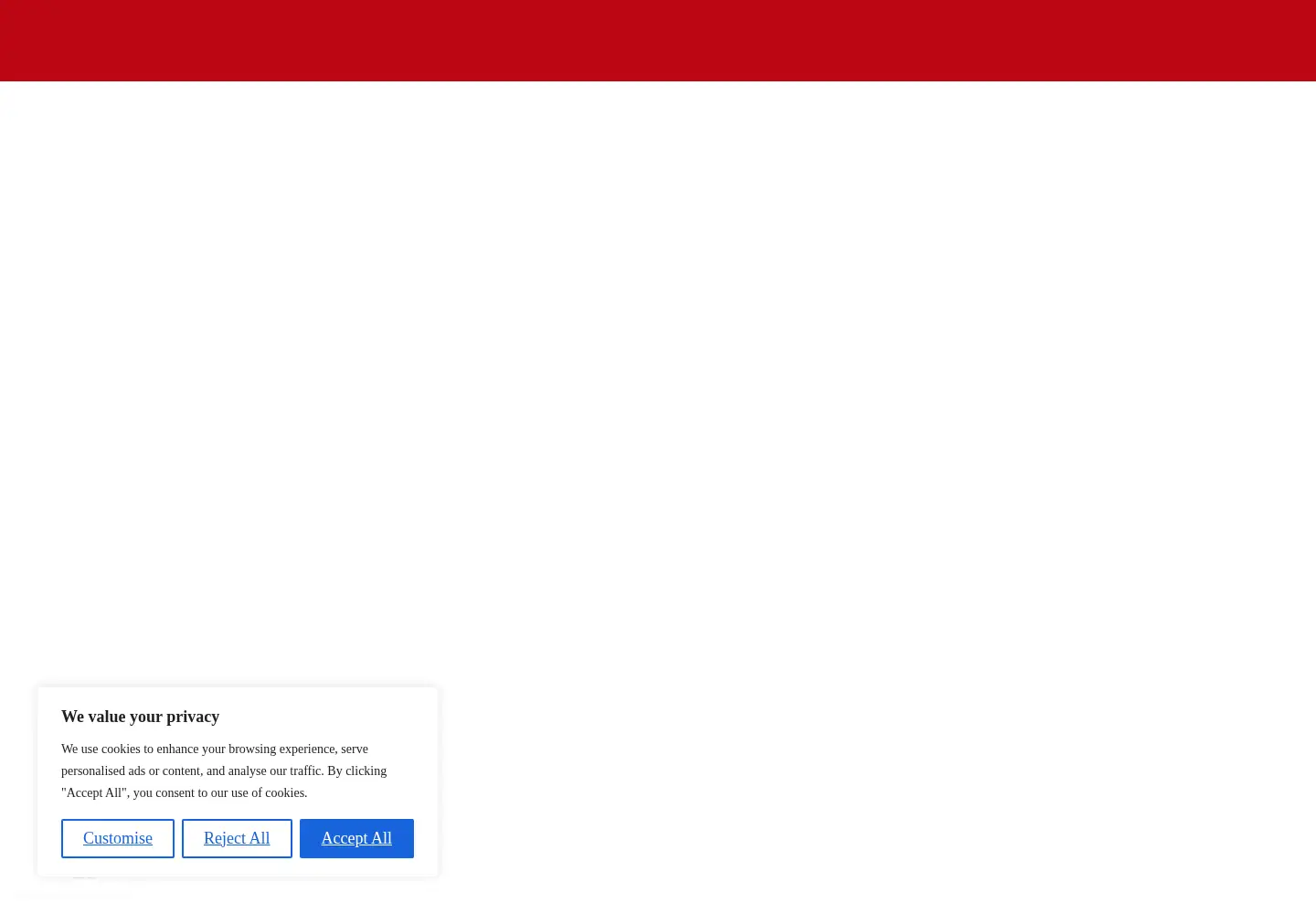Accept all cookies
The width and height of the screenshot is (1316, 914).
pyautogui.click(x=356, y=838)
